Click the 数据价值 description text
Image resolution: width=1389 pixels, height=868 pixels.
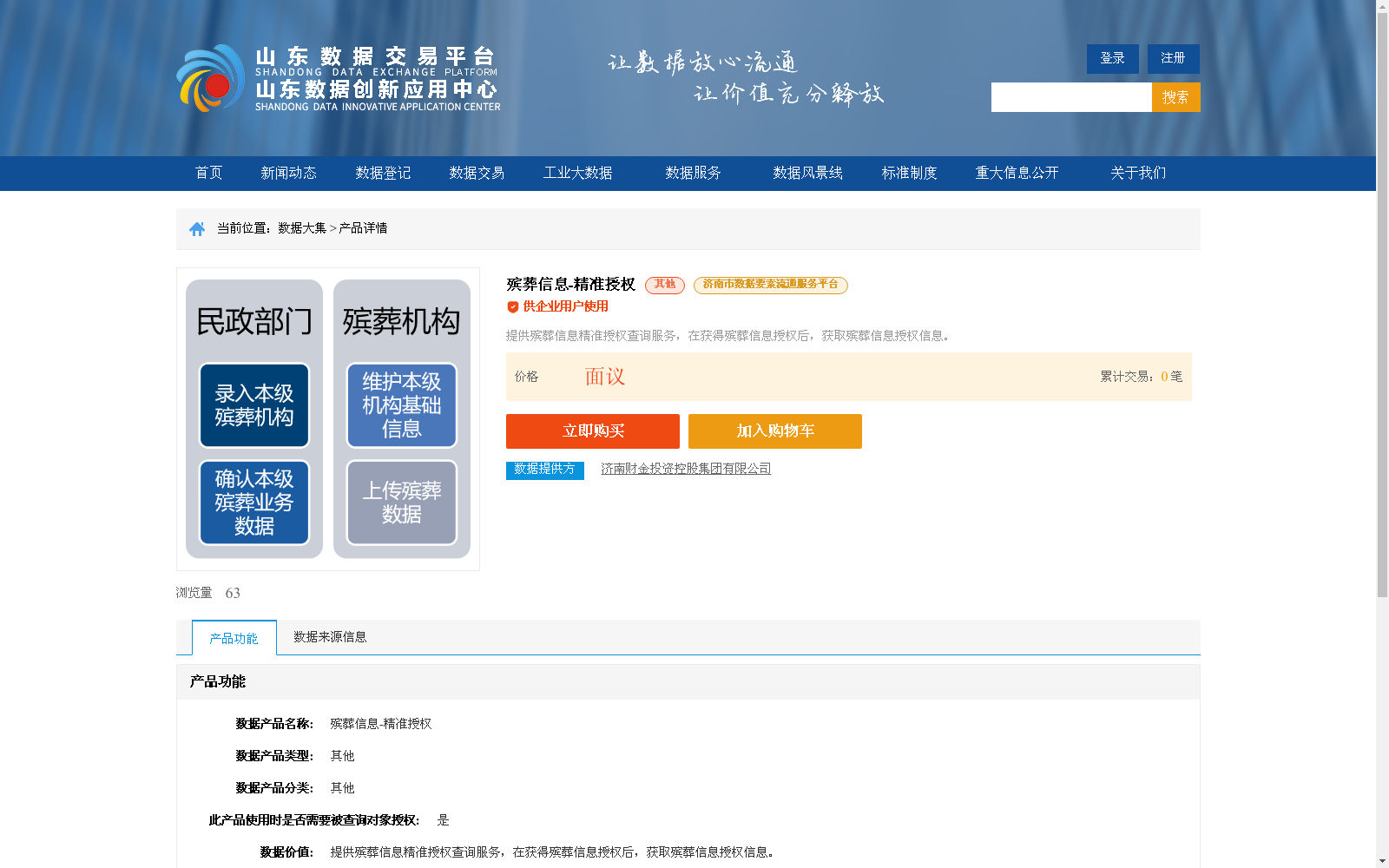point(552,852)
